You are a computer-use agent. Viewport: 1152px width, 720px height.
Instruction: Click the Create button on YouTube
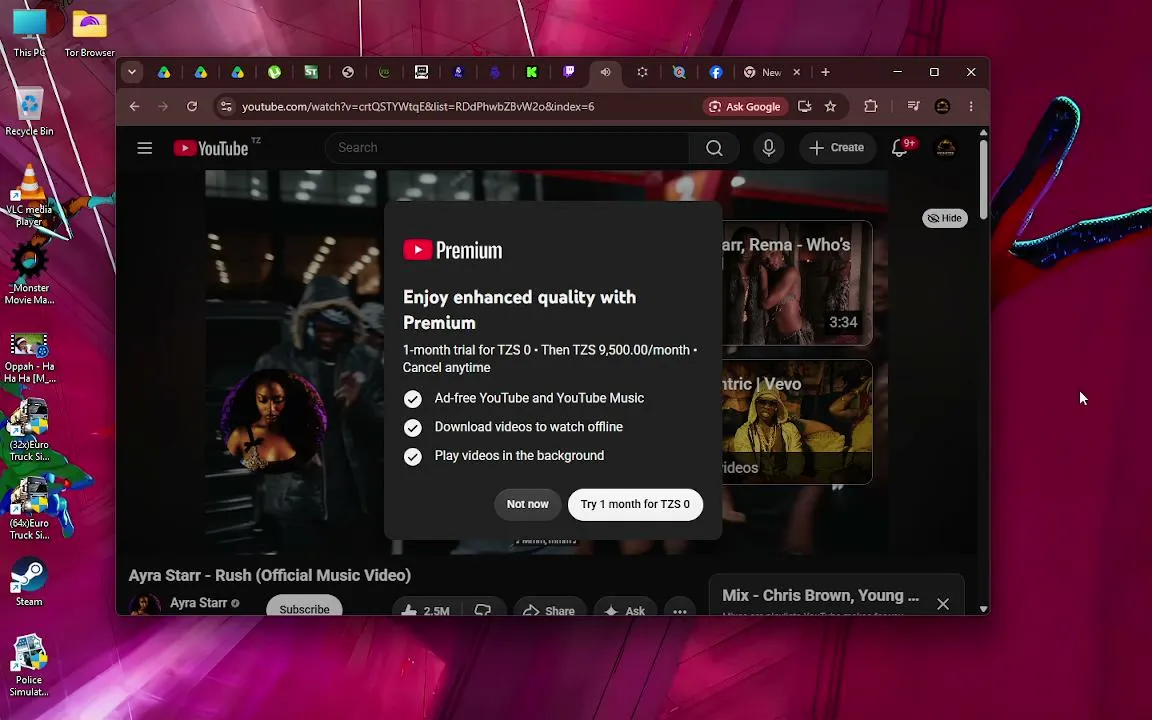tap(837, 148)
